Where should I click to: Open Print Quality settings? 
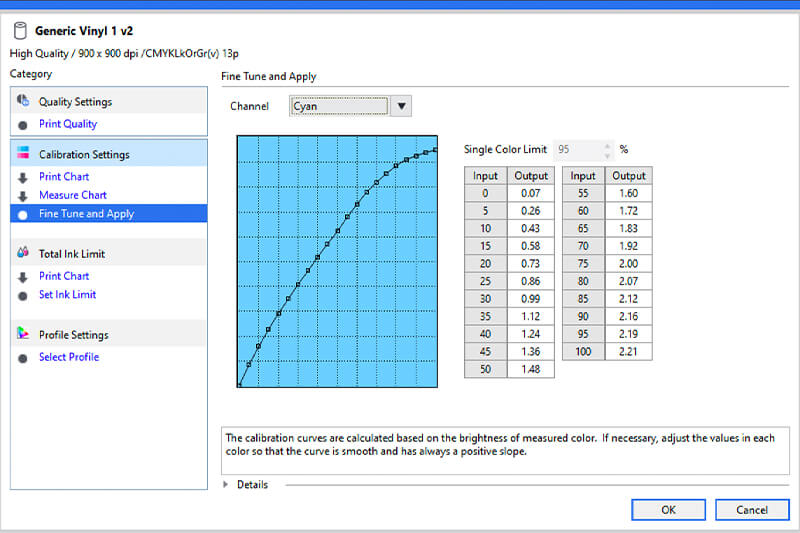click(68, 124)
